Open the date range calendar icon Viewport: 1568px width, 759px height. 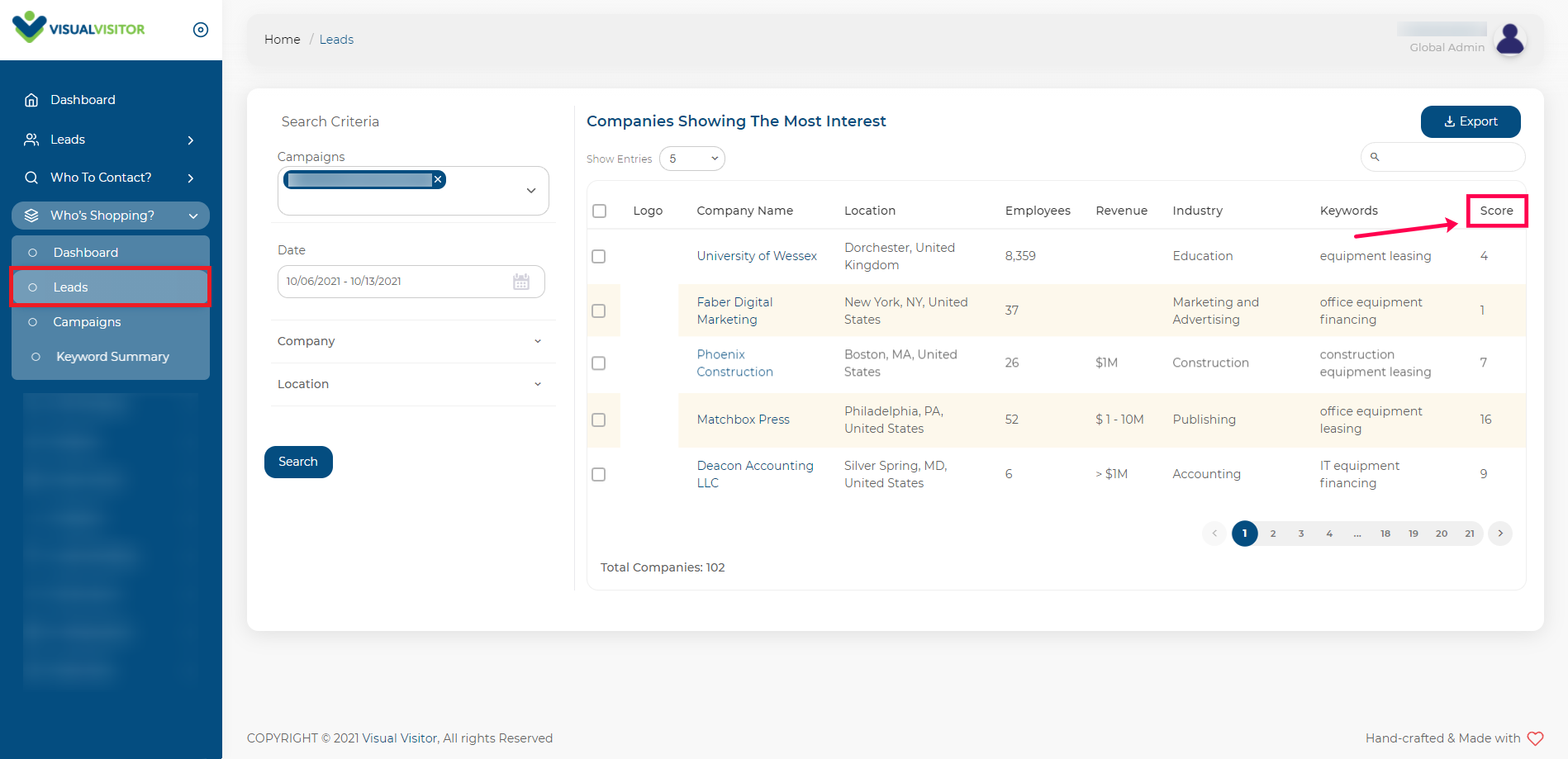521,282
